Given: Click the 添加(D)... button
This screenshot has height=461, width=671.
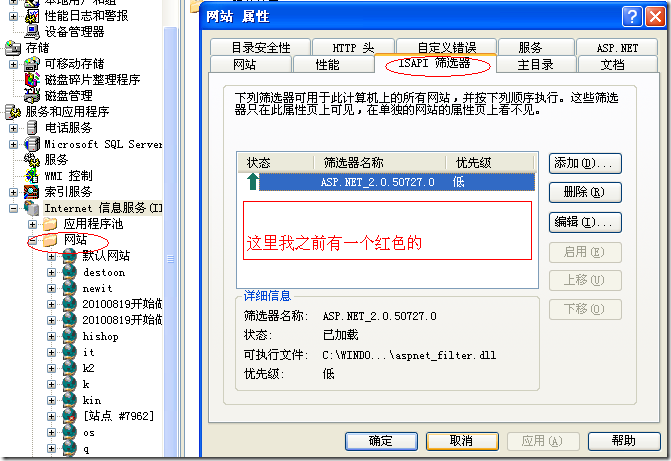Looking at the screenshot, I should click(x=585, y=164).
